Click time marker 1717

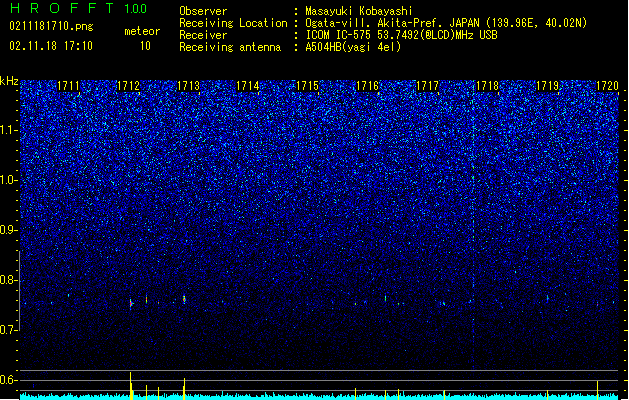click(x=428, y=86)
